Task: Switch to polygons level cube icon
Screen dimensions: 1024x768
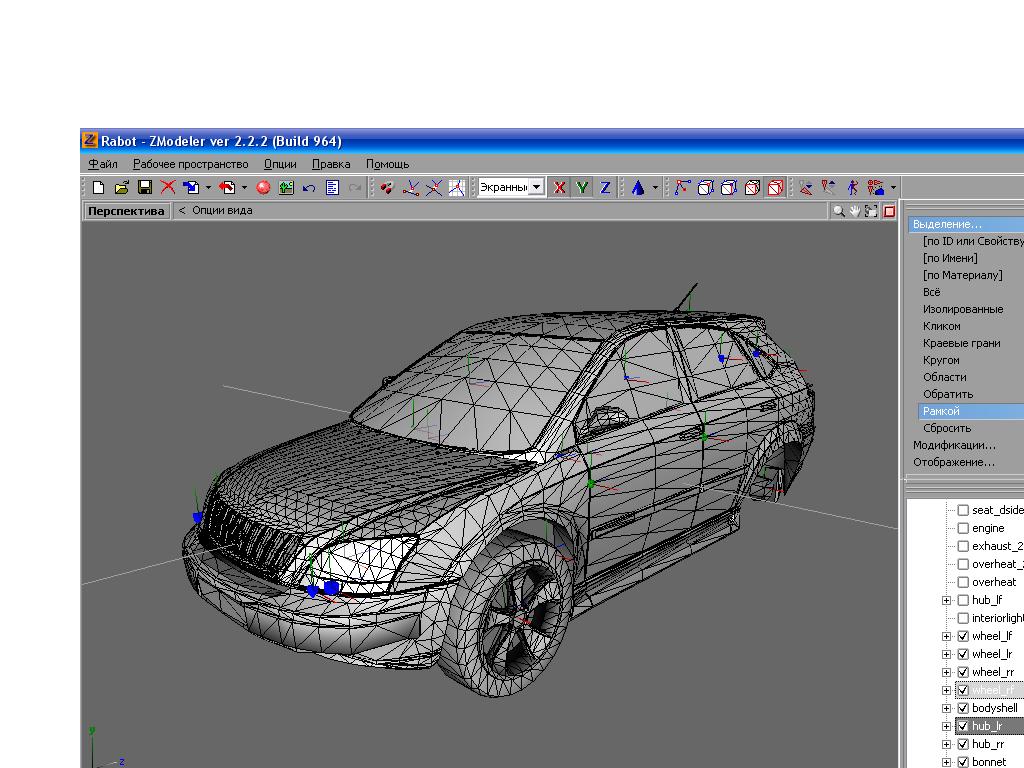Action: tap(752, 188)
